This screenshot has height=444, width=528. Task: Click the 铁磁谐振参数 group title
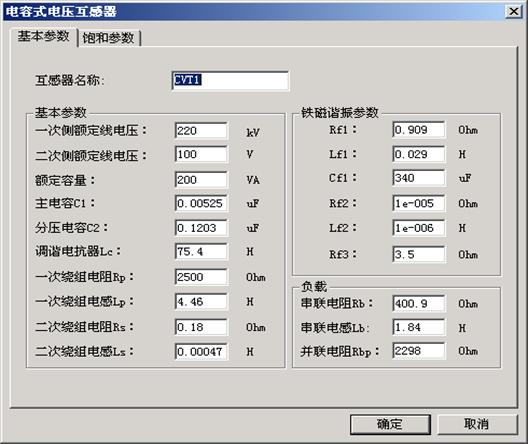[x=340, y=113]
